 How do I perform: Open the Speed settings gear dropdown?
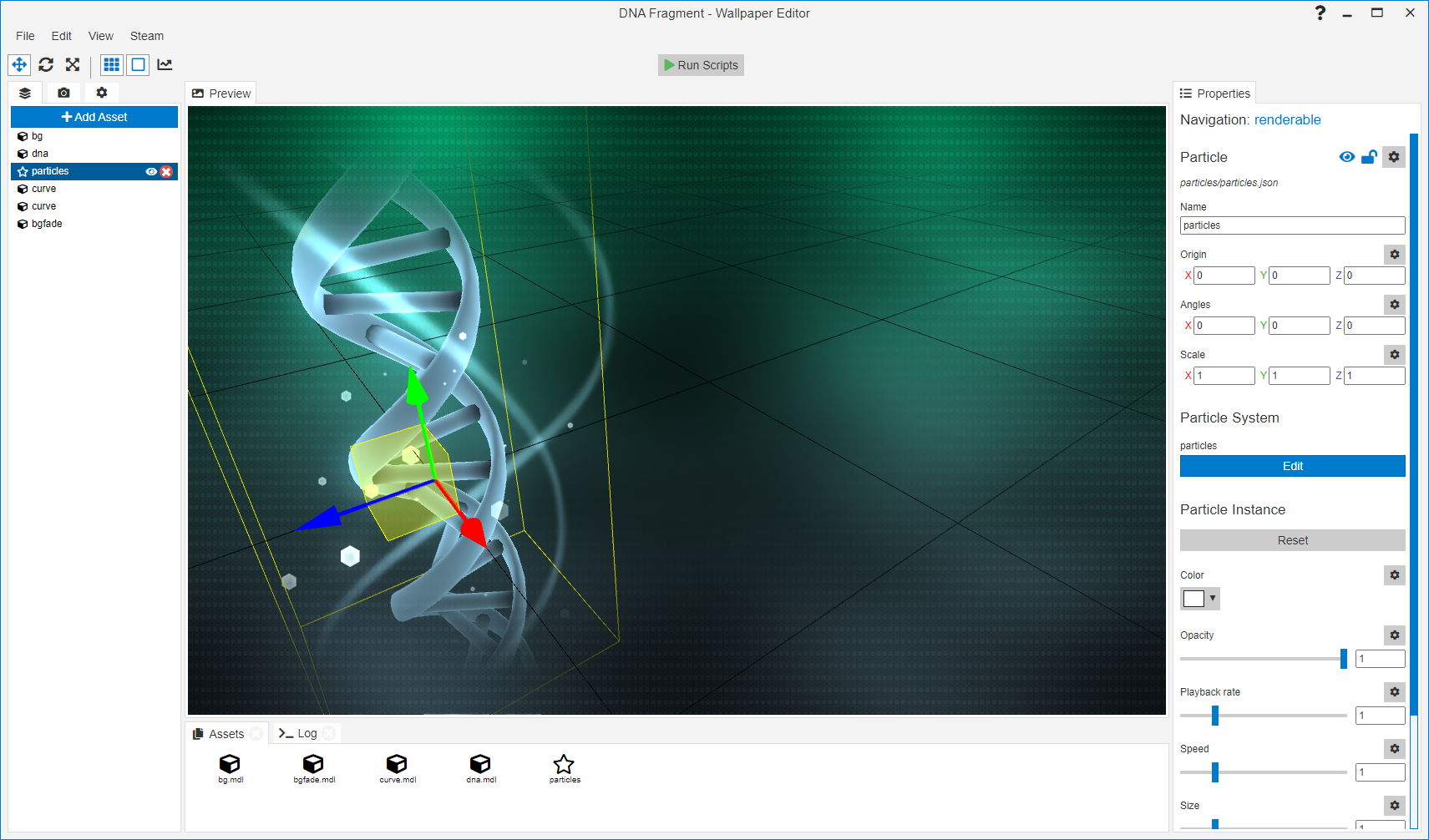point(1393,749)
